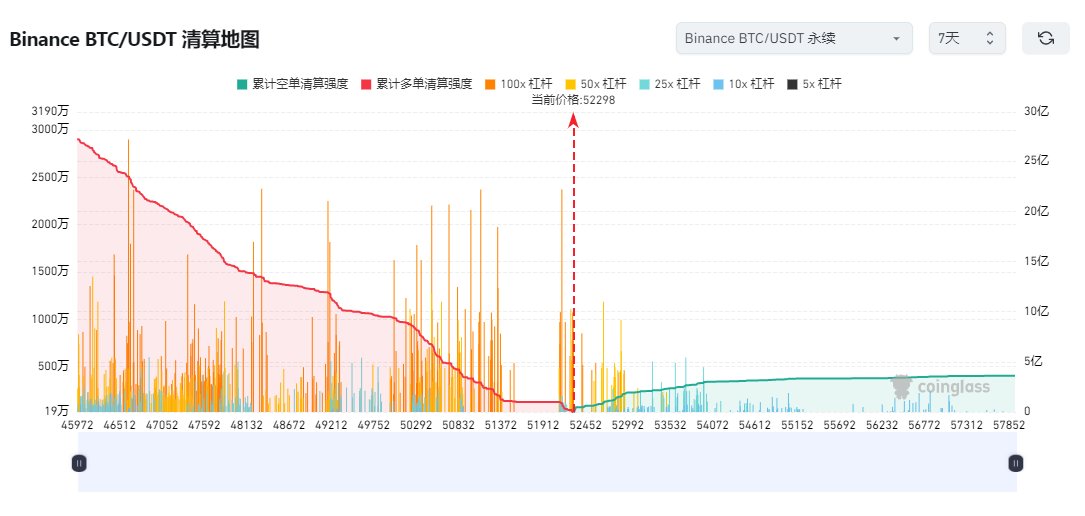The width and height of the screenshot is (1085, 516).
Task: Click the 19万 left axis label
Action: pyautogui.click(x=56, y=411)
